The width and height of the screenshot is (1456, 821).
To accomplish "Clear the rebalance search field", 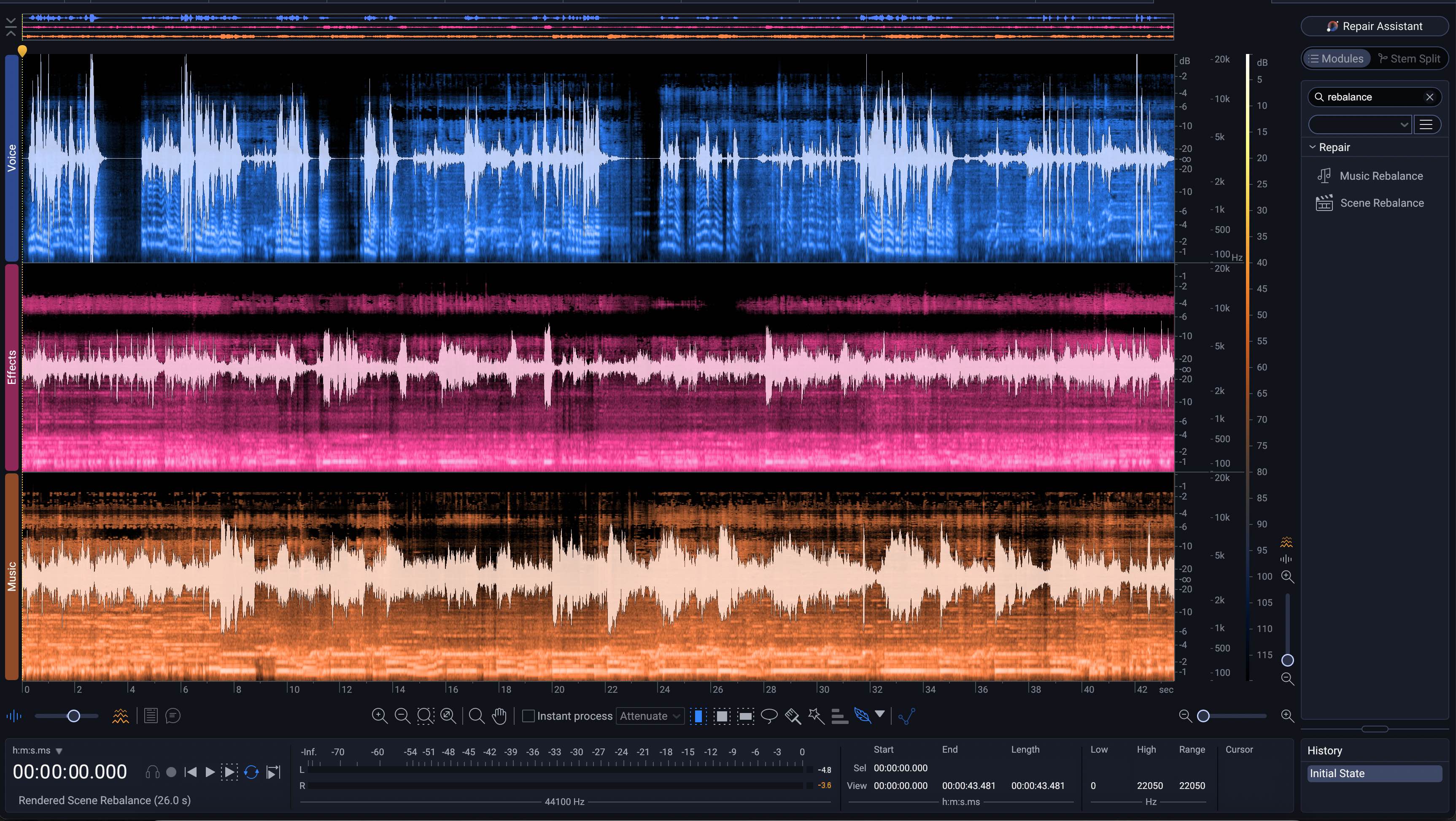I will pos(1429,97).
